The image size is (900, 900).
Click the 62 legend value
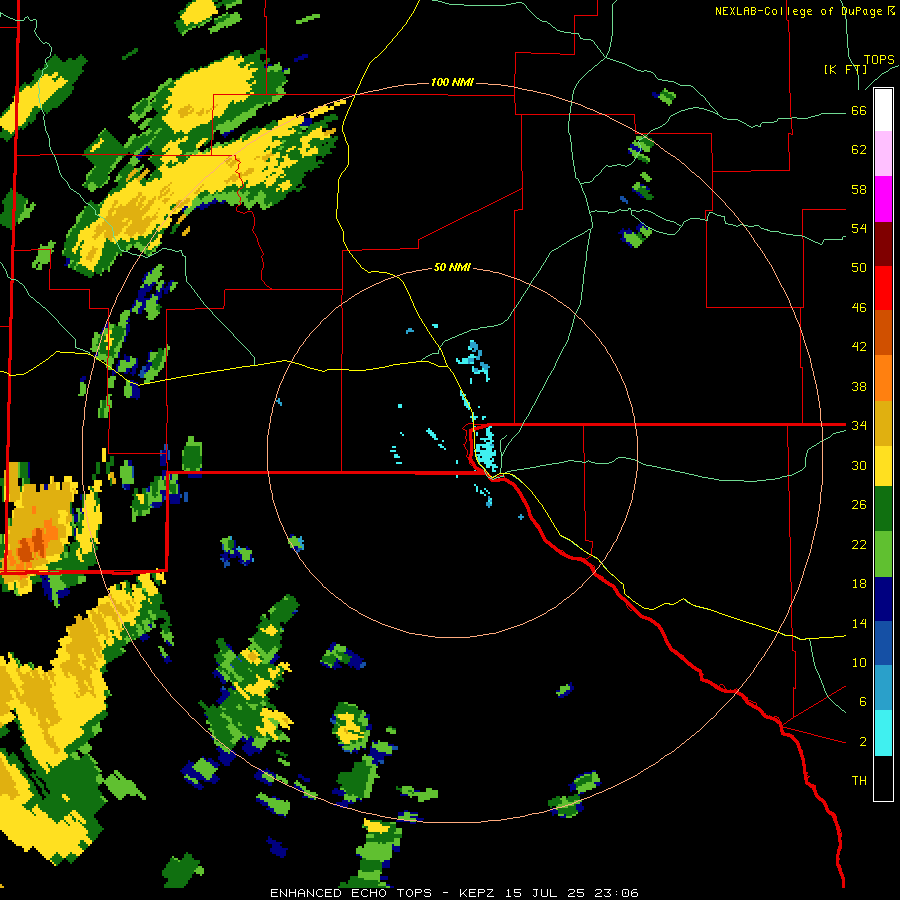click(x=859, y=150)
